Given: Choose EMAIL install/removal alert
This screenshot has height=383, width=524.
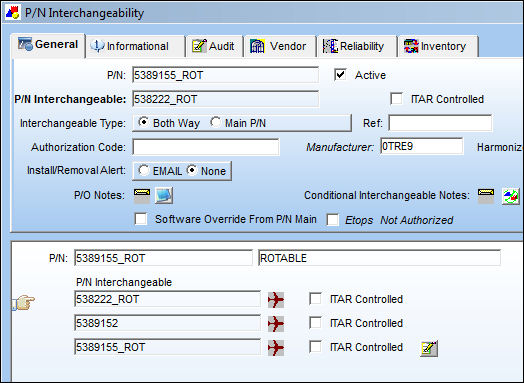Looking at the screenshot, I should coord(144,170).
